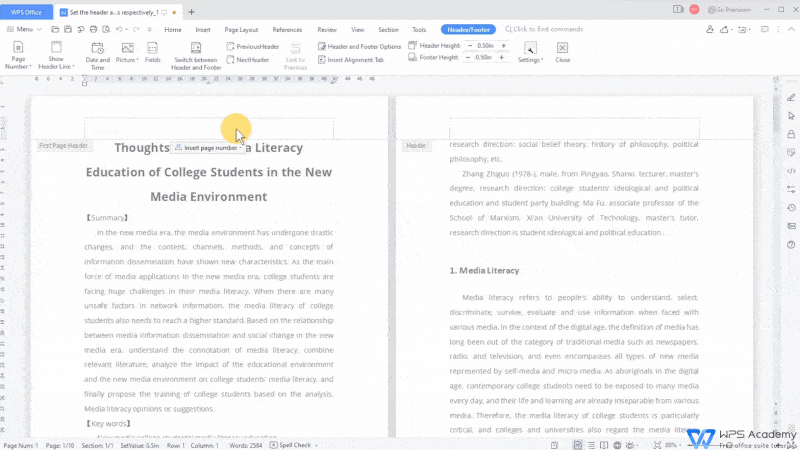Click the Words: 2584 count

click(245, 445)
